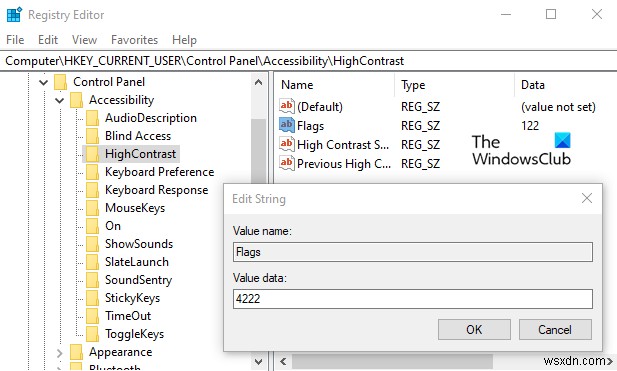
Task: Open the View menu
Action: tap(84, 40)
